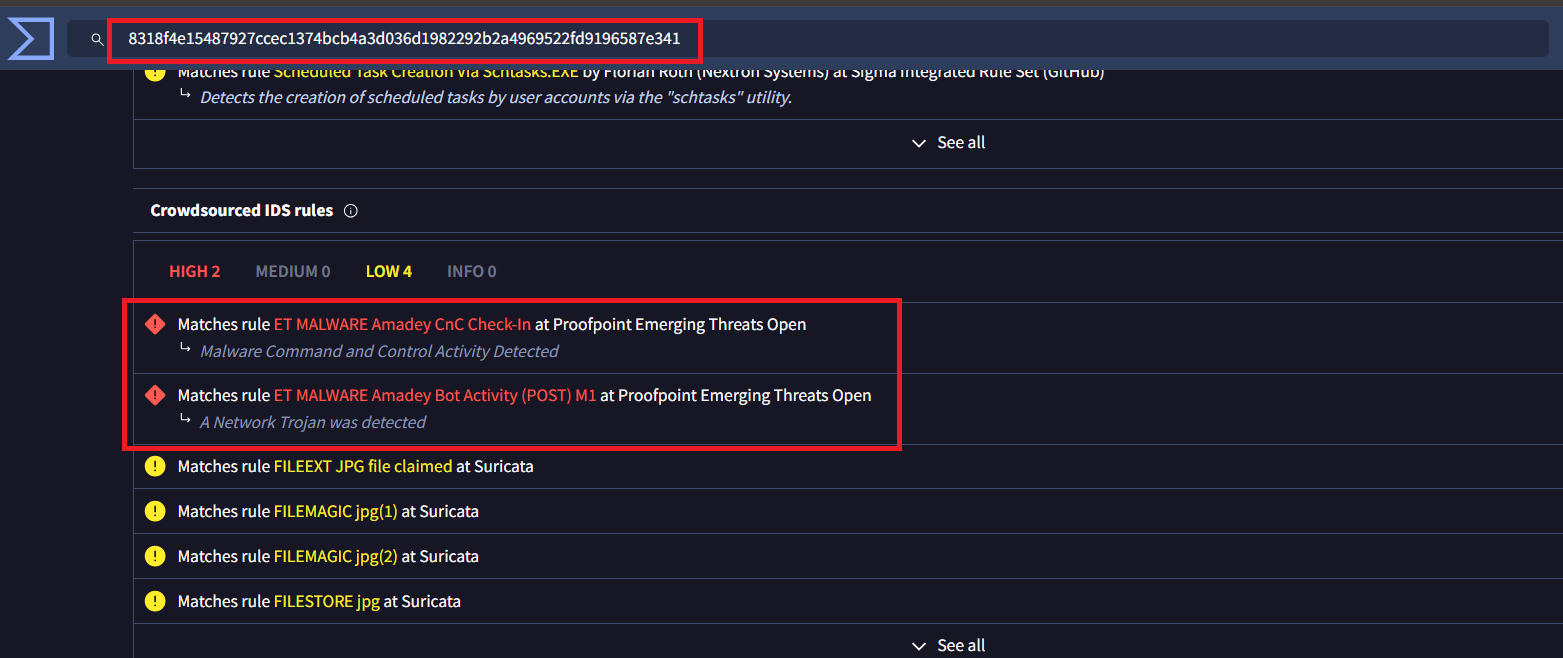This screenshot has height=658, width=1563.
Task: Click red alert icon for Amadey Bot Activity
Action: [155, 395]
